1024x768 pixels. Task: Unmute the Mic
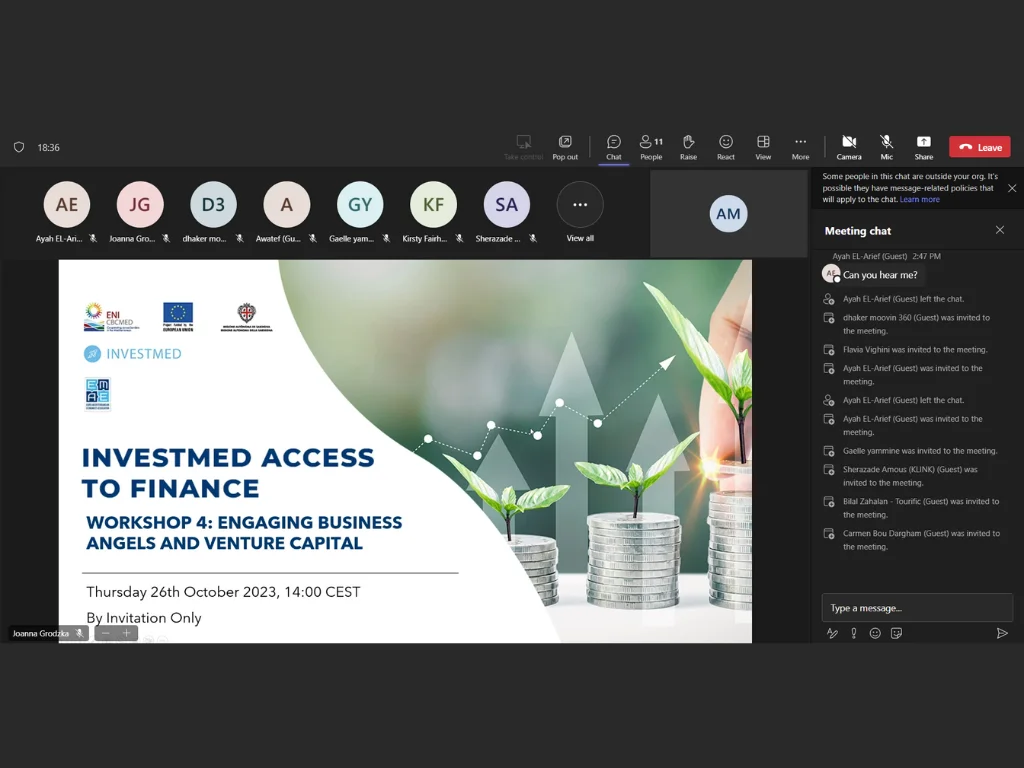tap(886, 146)
